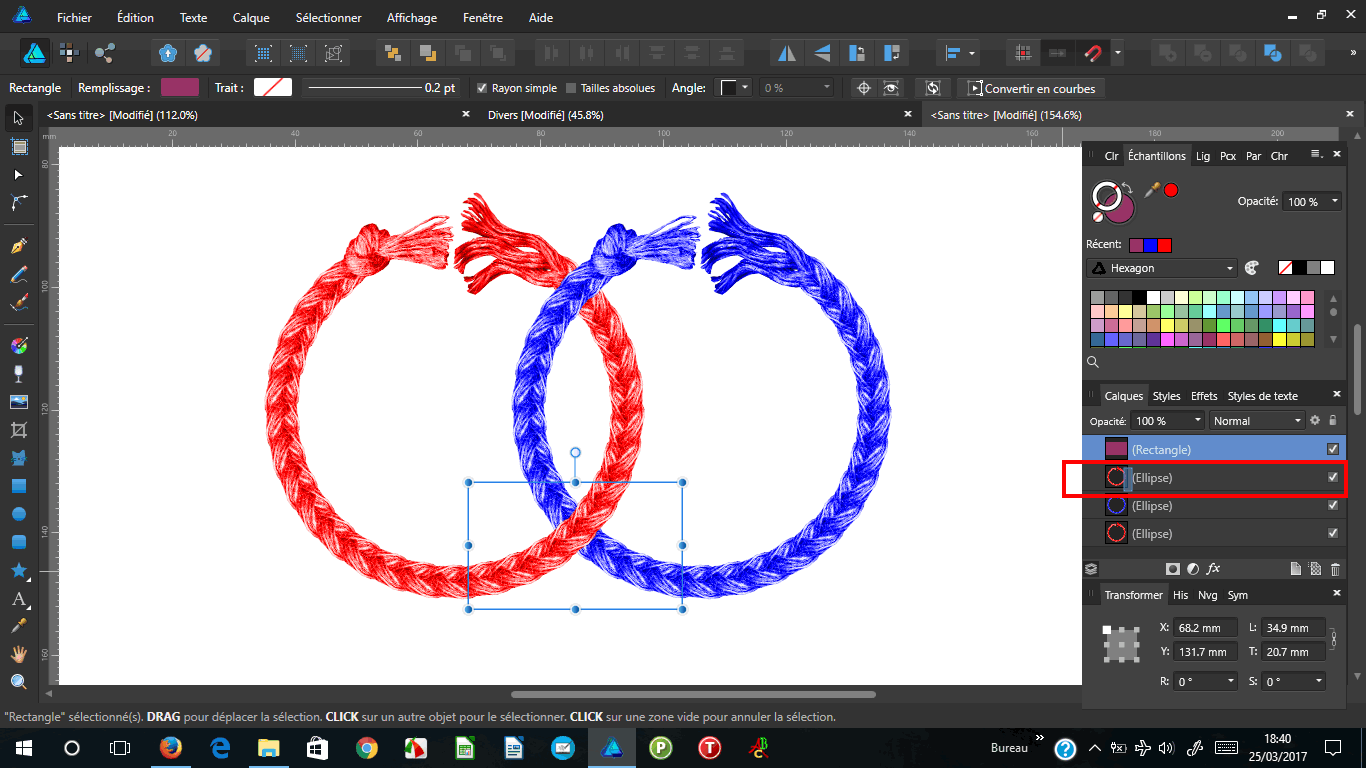Click the fx layer effects icon

click(1213, 568)
